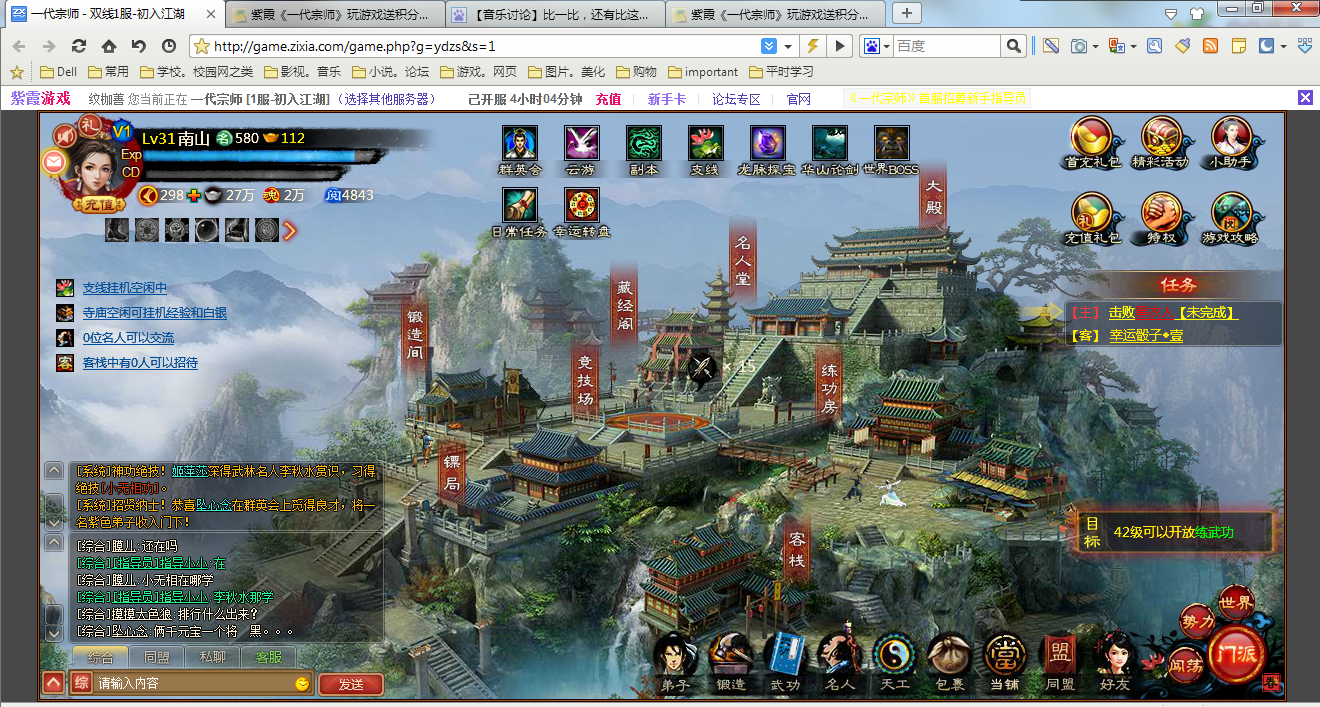Toggle the game sound speaker icon
This screenshot has height=707, width=1320.
[x=66, y=136]
